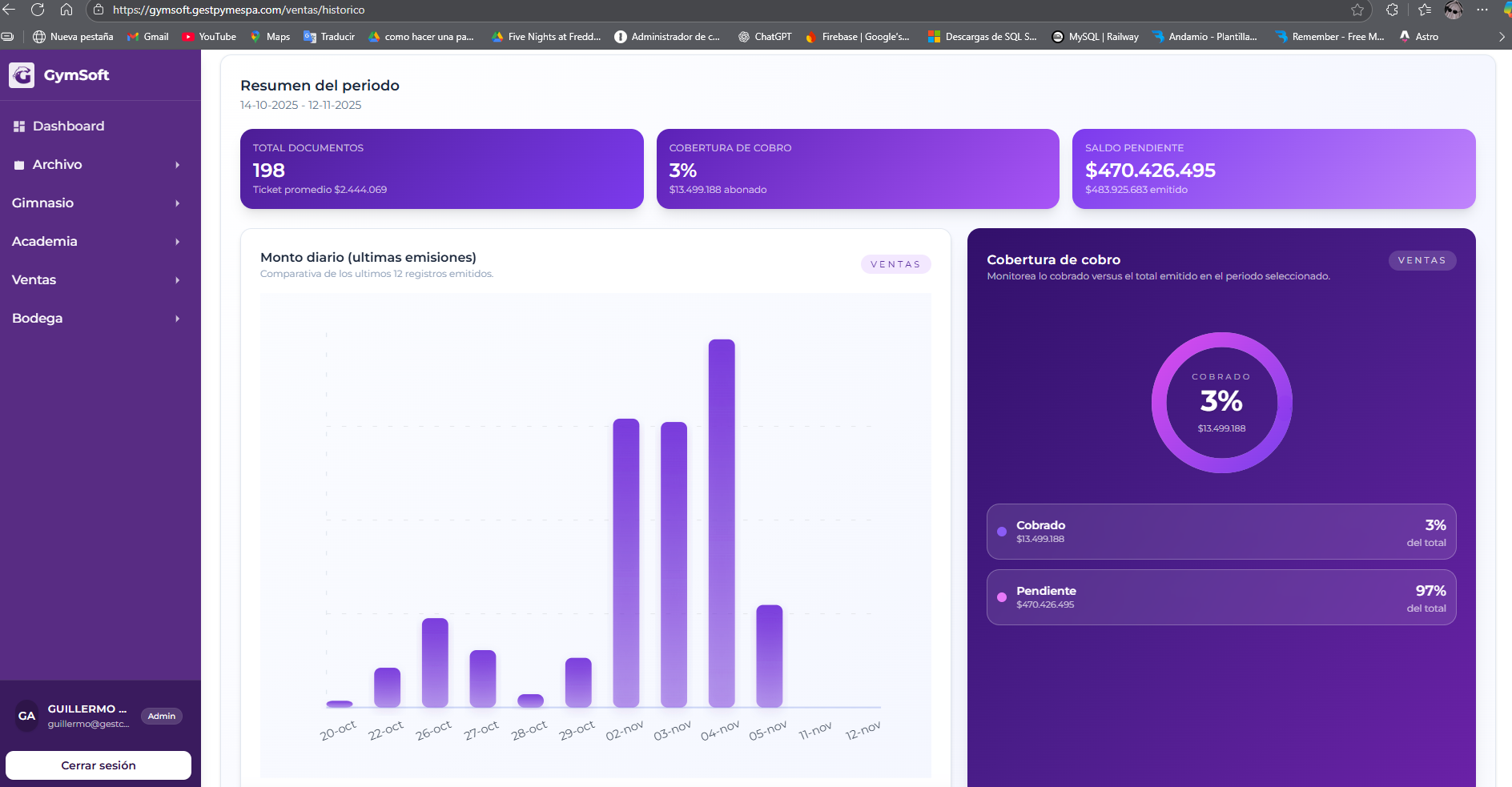The height and width of the screenshot is (787, 1512).
Task: Click the browser home icon
Action: [66, 10]
